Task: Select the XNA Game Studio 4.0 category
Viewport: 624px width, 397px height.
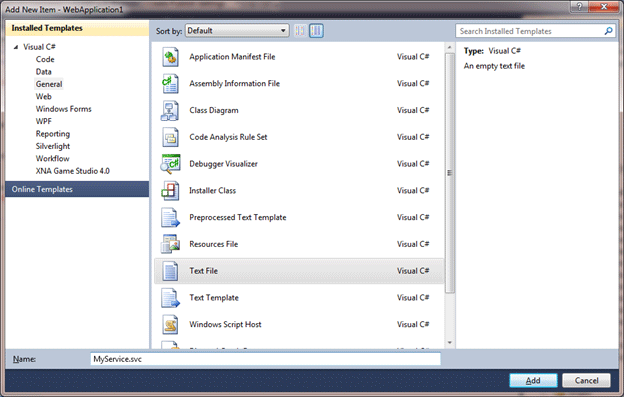Action: point(72,171)
